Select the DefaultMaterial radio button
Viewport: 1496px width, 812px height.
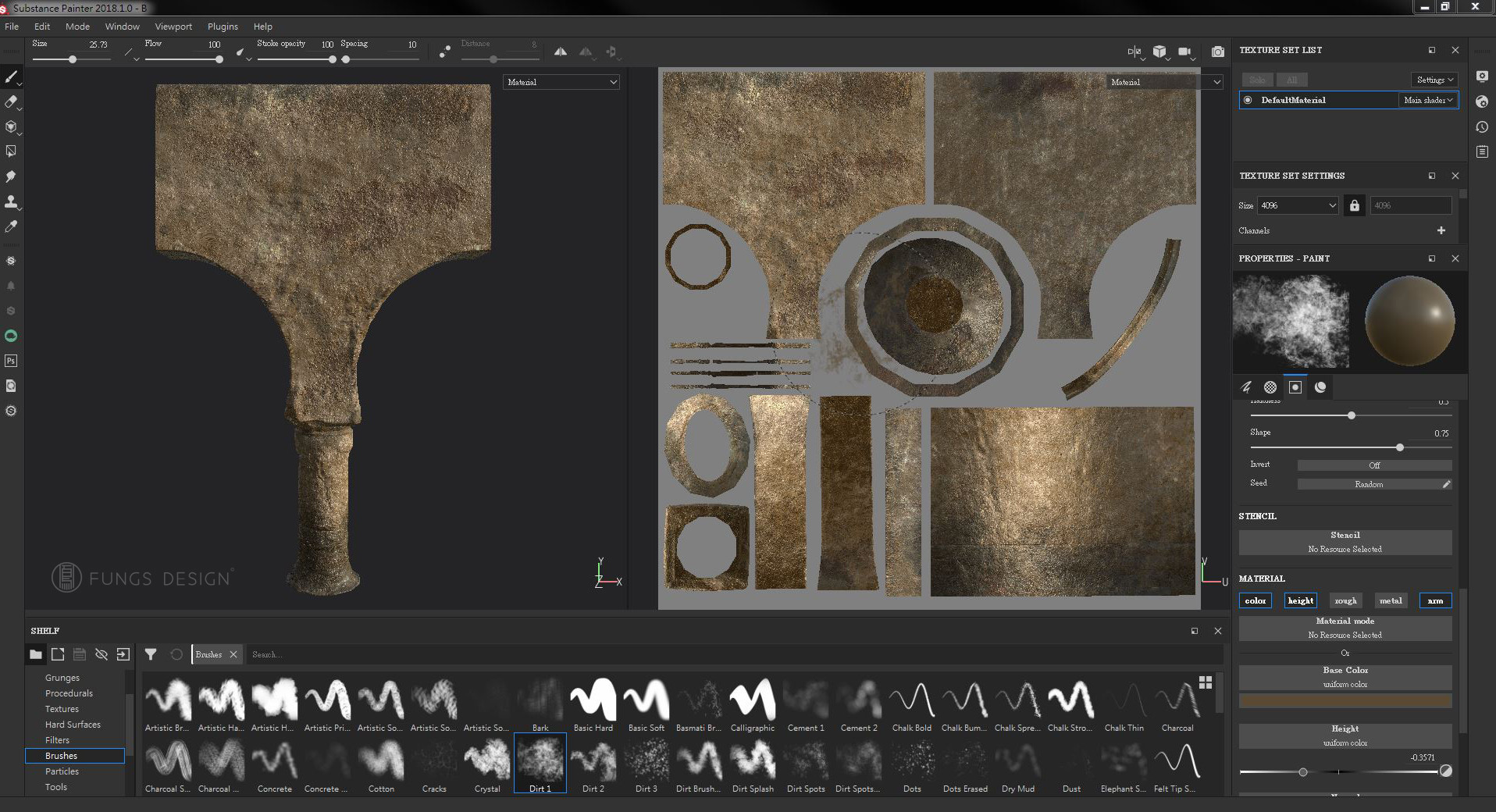(x=1248, y=100)
